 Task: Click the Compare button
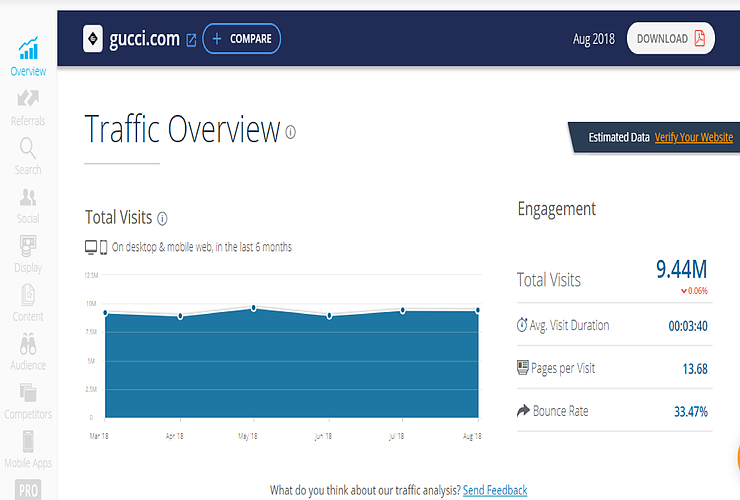pyautogui.click(x=242, y=39)
